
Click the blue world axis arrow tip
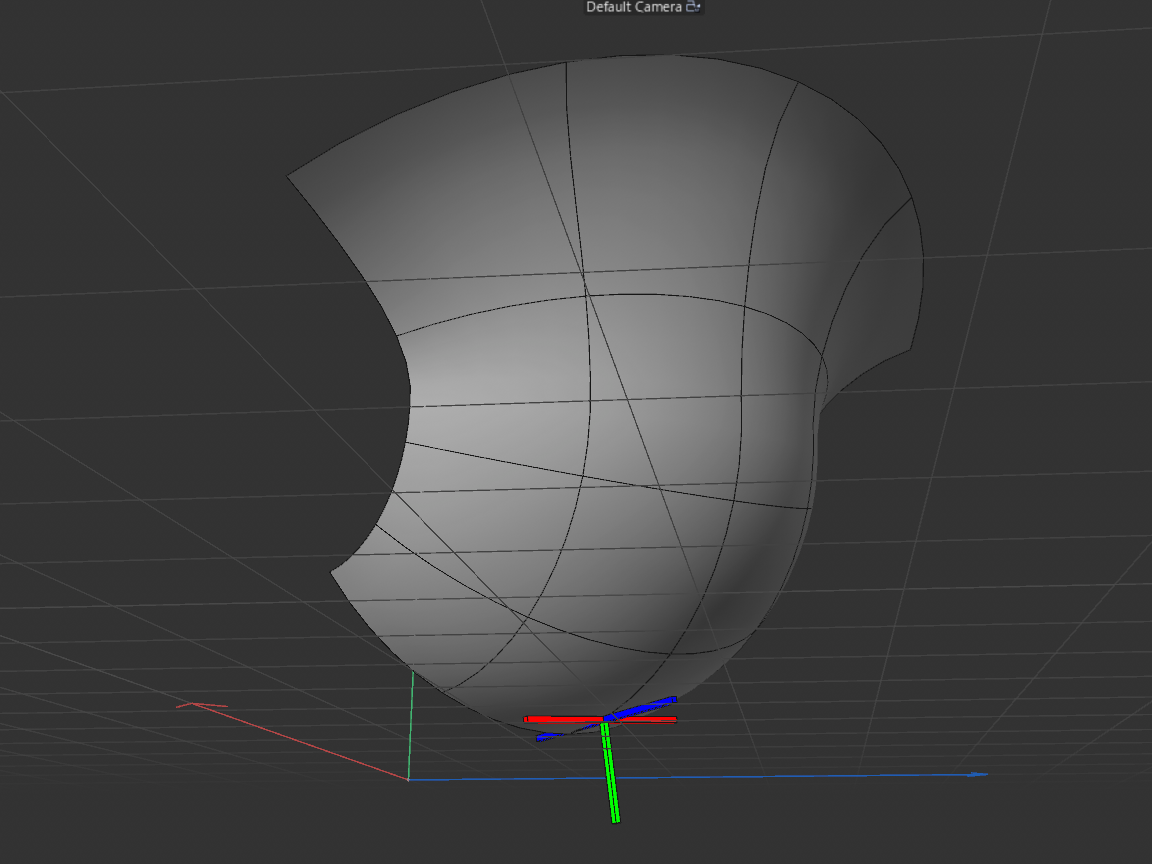980,774
